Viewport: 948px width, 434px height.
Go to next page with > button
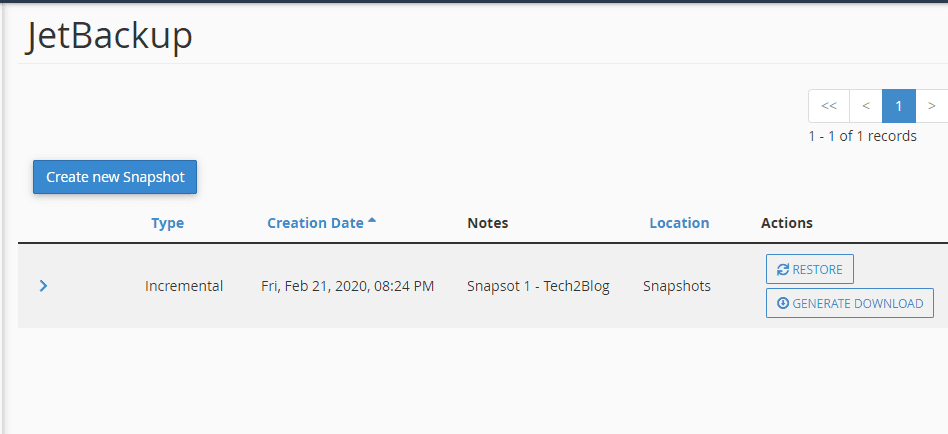pyautogui.click(x=932, y=106)
